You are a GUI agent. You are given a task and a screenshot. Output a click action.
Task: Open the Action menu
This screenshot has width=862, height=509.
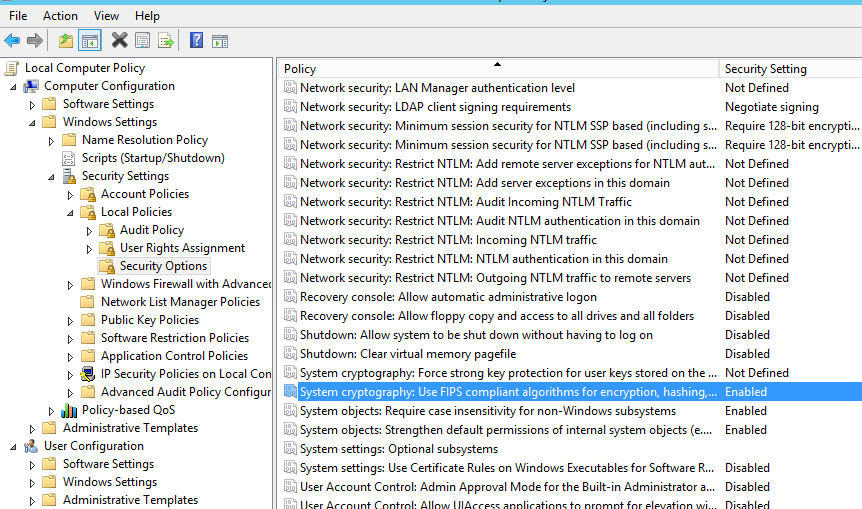click(x=60, y=16)
